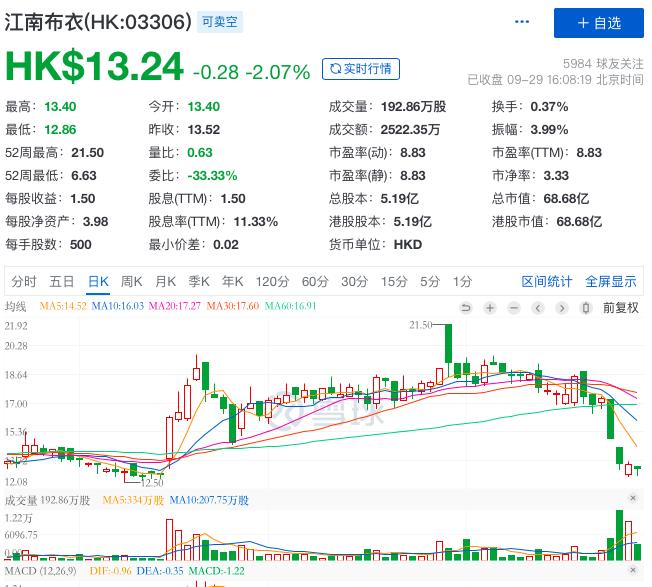The image size is (652, 587).
Task: Click the chart settings icon beside 前复权
Action: coord(586,308)
